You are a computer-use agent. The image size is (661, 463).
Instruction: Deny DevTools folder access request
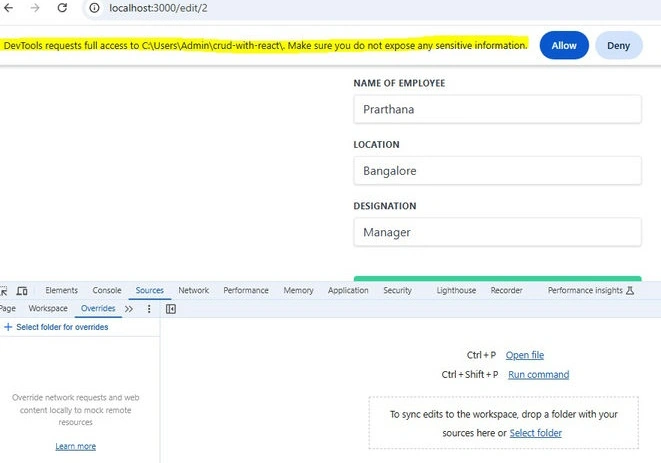[x=618, y=45]
